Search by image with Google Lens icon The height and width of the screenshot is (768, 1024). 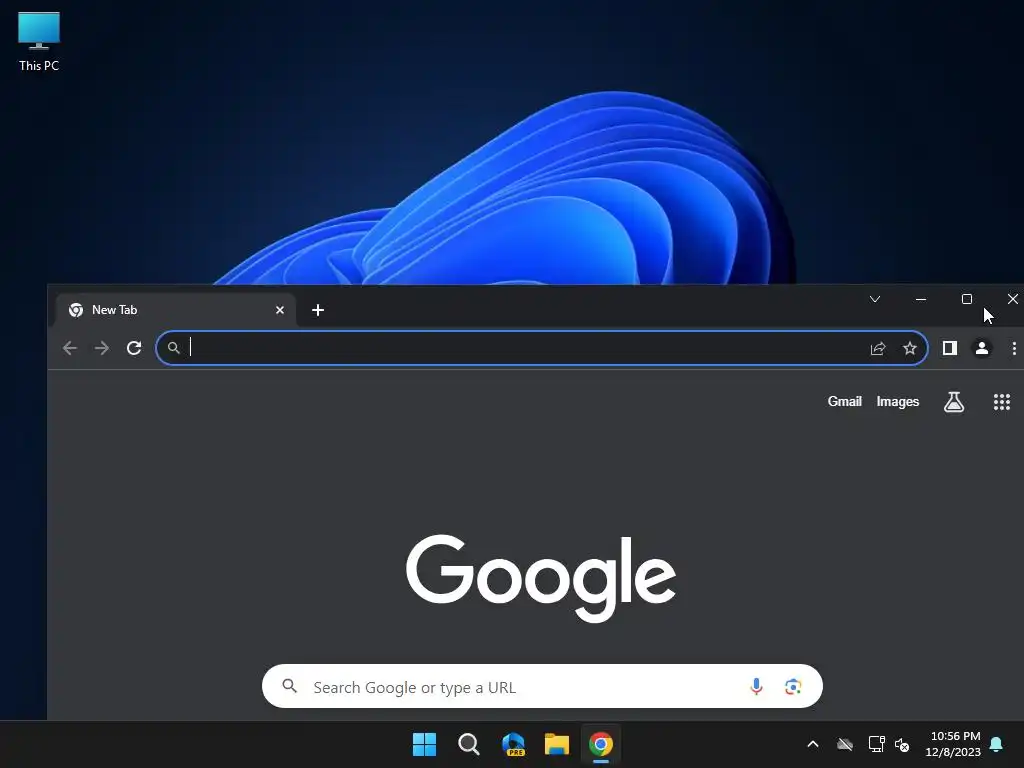coord(793,686)
